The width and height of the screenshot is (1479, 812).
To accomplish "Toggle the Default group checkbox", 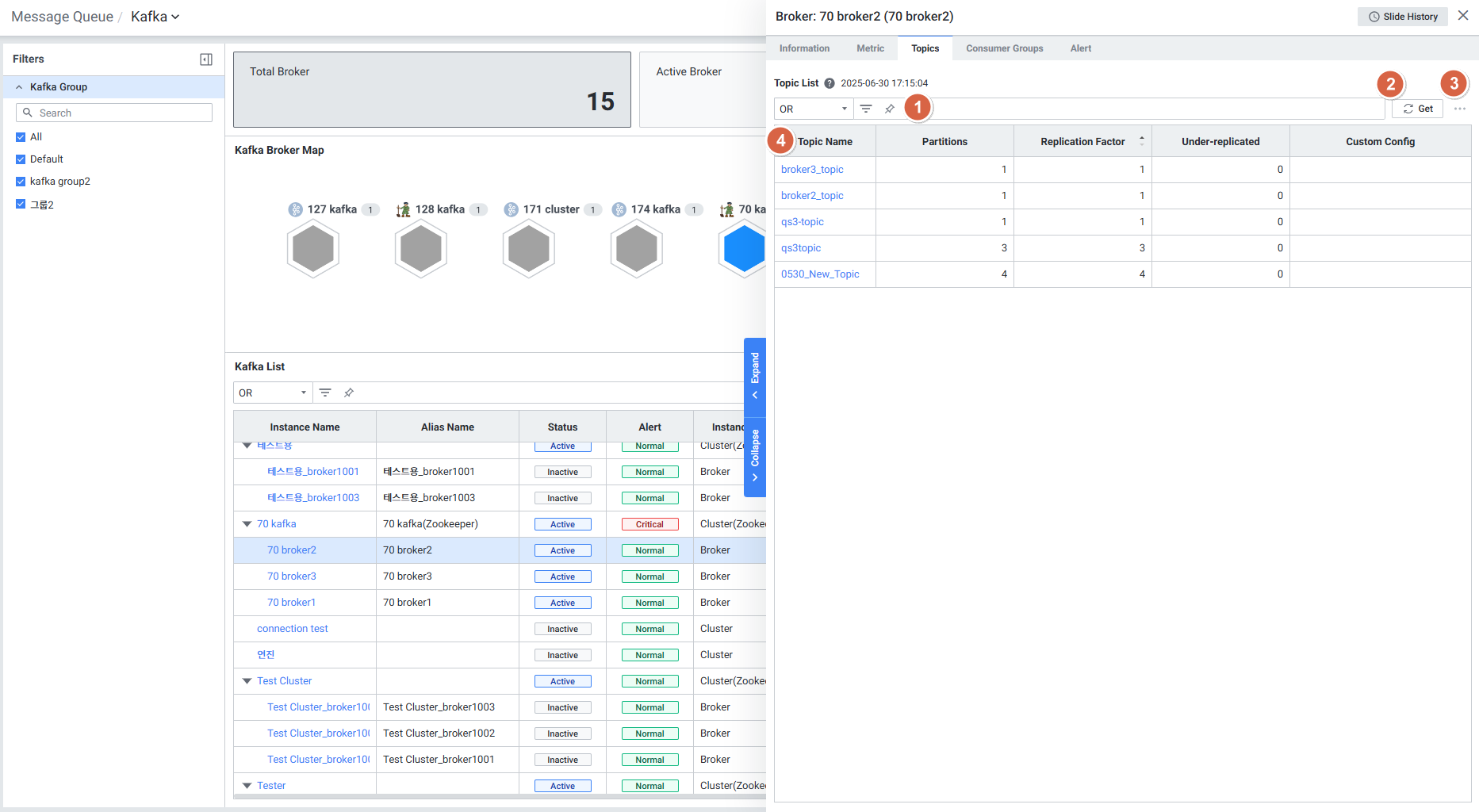I will coord(21,159).
